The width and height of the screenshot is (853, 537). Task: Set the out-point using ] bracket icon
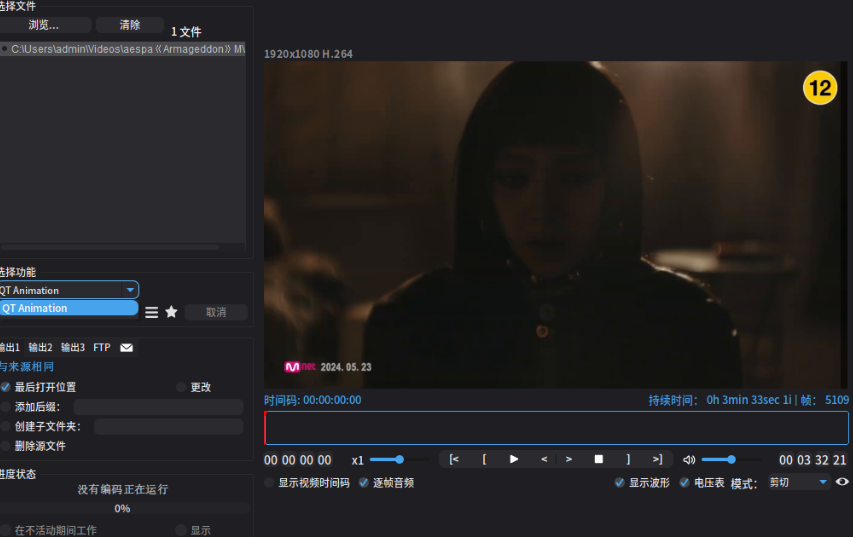point(628,459)
